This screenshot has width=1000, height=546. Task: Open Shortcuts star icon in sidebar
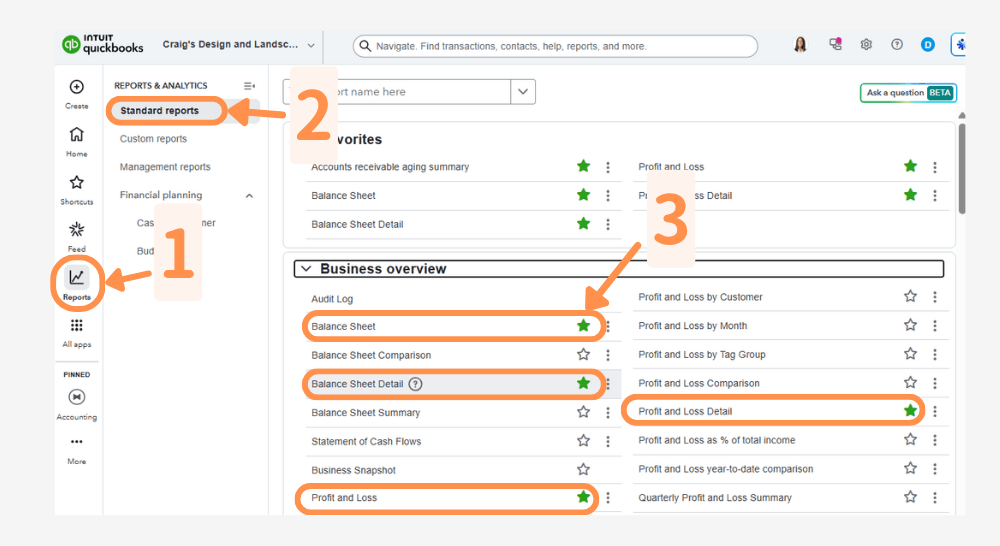(x=76, y=183)
